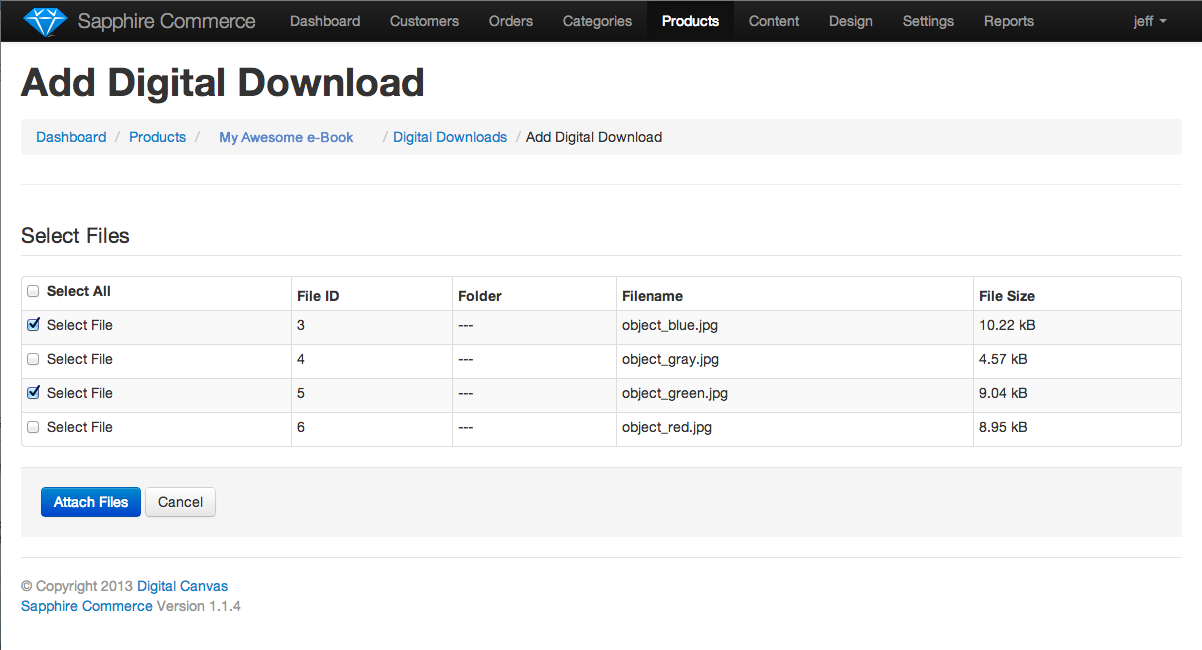Click the object_blue.jpg filename cell
Screen dimensions: 1202x650
(x=794, y=325)
